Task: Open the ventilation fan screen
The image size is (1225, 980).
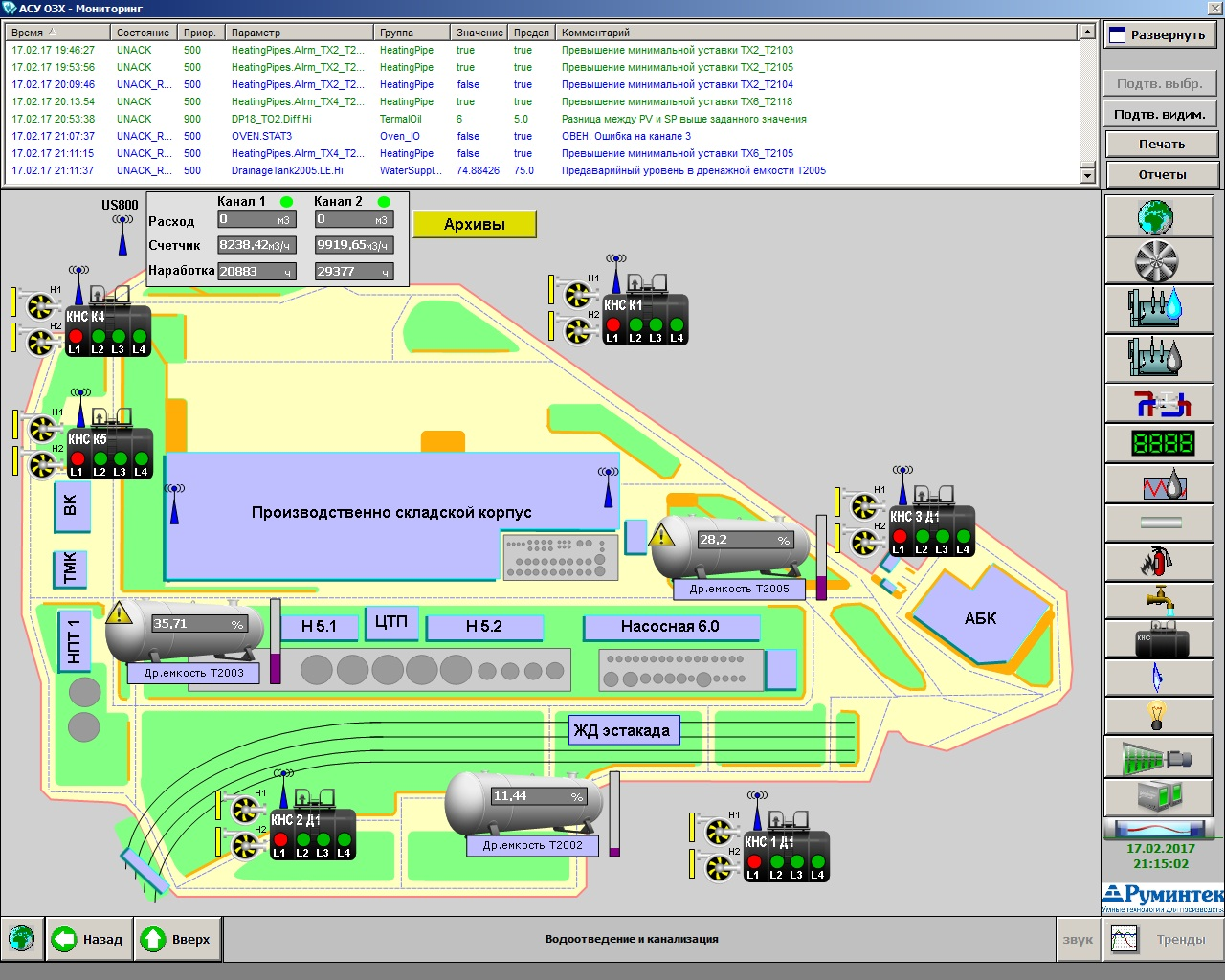Action: pos(1160,261)
